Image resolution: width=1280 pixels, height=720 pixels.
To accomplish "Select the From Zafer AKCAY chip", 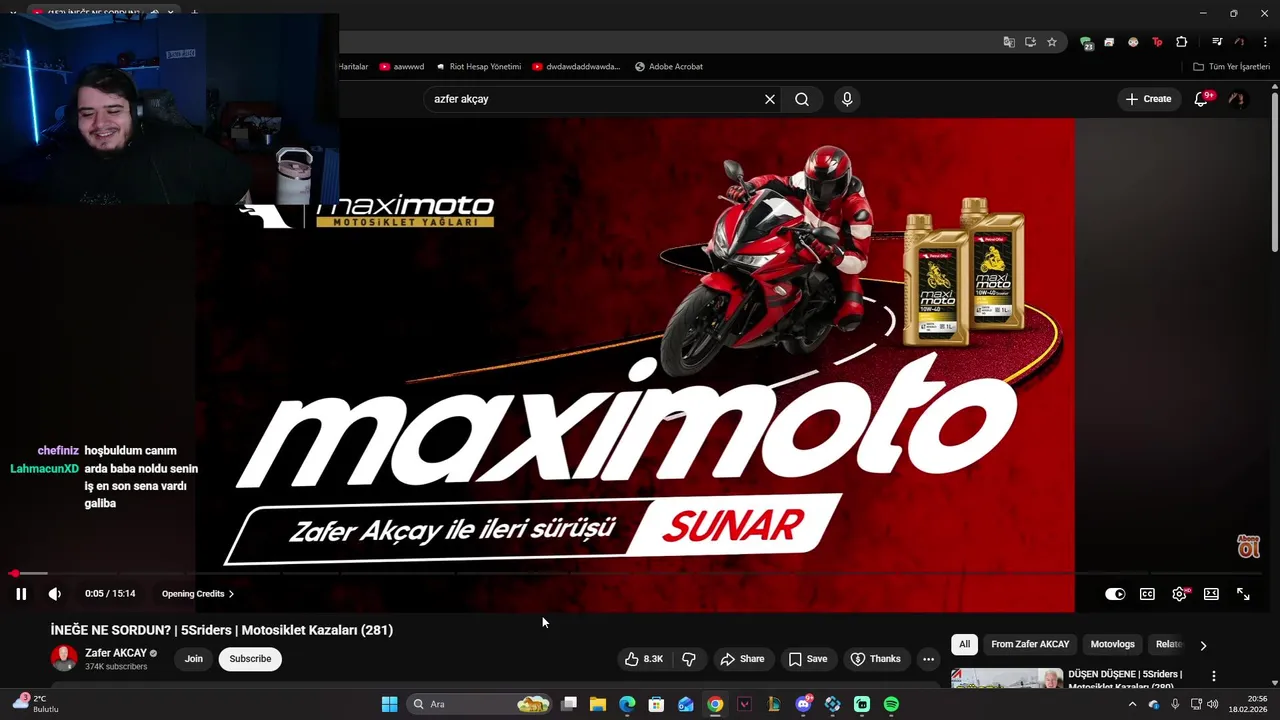I will click(1030, 644).
